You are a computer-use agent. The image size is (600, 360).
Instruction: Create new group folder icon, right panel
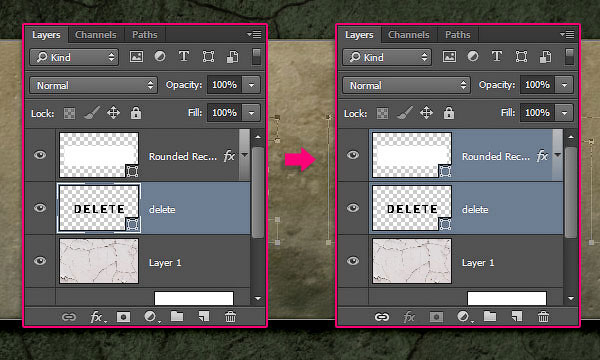coord(490,316)
